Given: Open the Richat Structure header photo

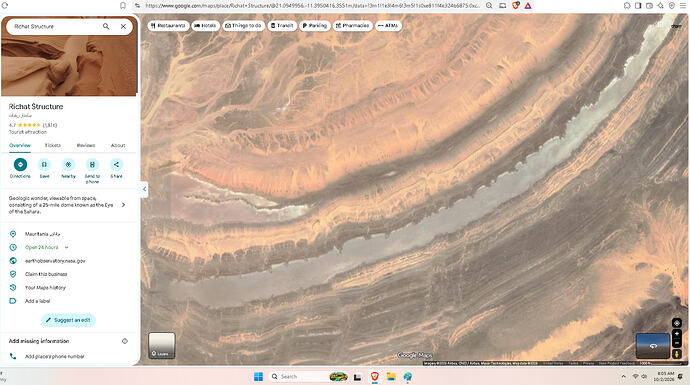Looking at the screenshot, I should [69, 66].
